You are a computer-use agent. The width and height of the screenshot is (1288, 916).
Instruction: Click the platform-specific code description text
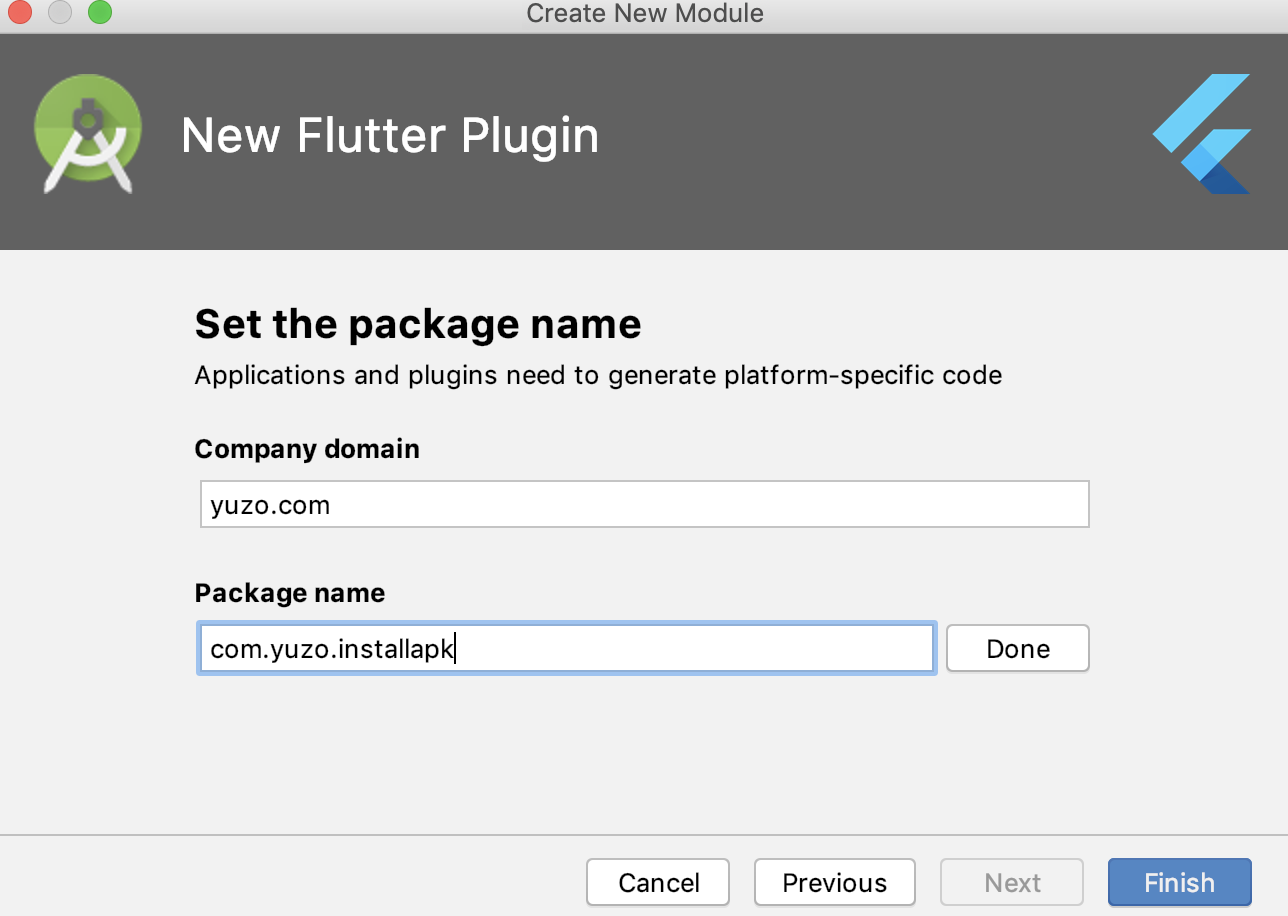[598, 376]
